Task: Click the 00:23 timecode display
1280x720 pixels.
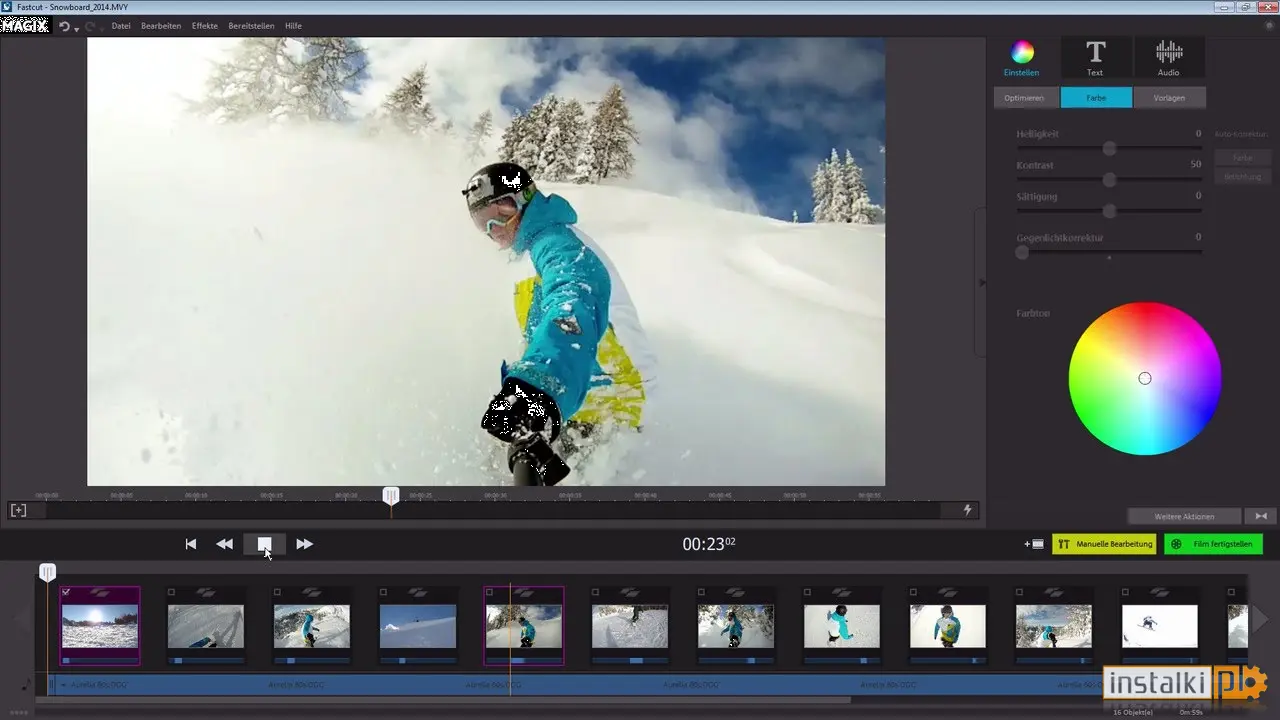Action: coord(709,544)
